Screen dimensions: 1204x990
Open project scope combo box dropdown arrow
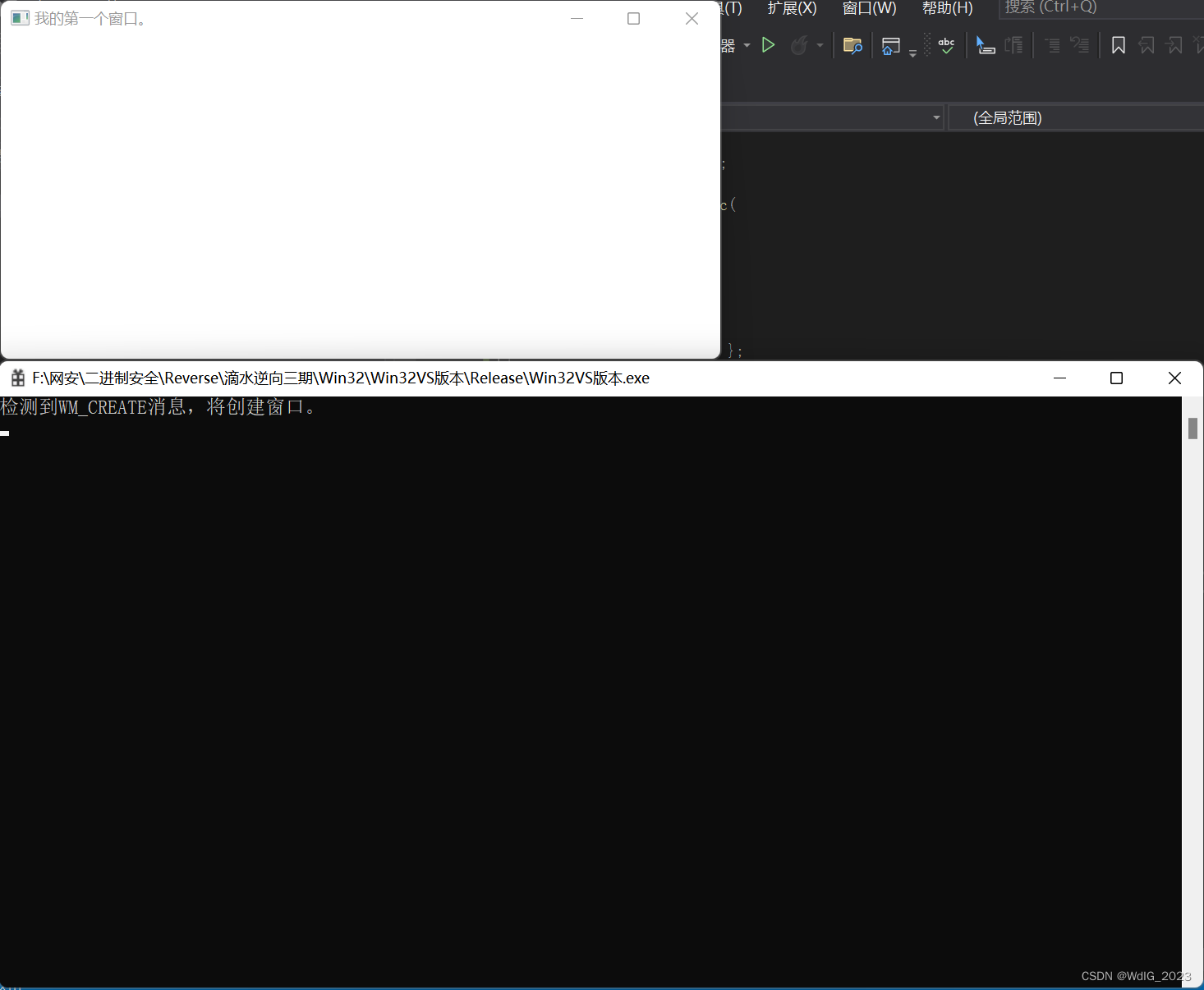point(936,117)
